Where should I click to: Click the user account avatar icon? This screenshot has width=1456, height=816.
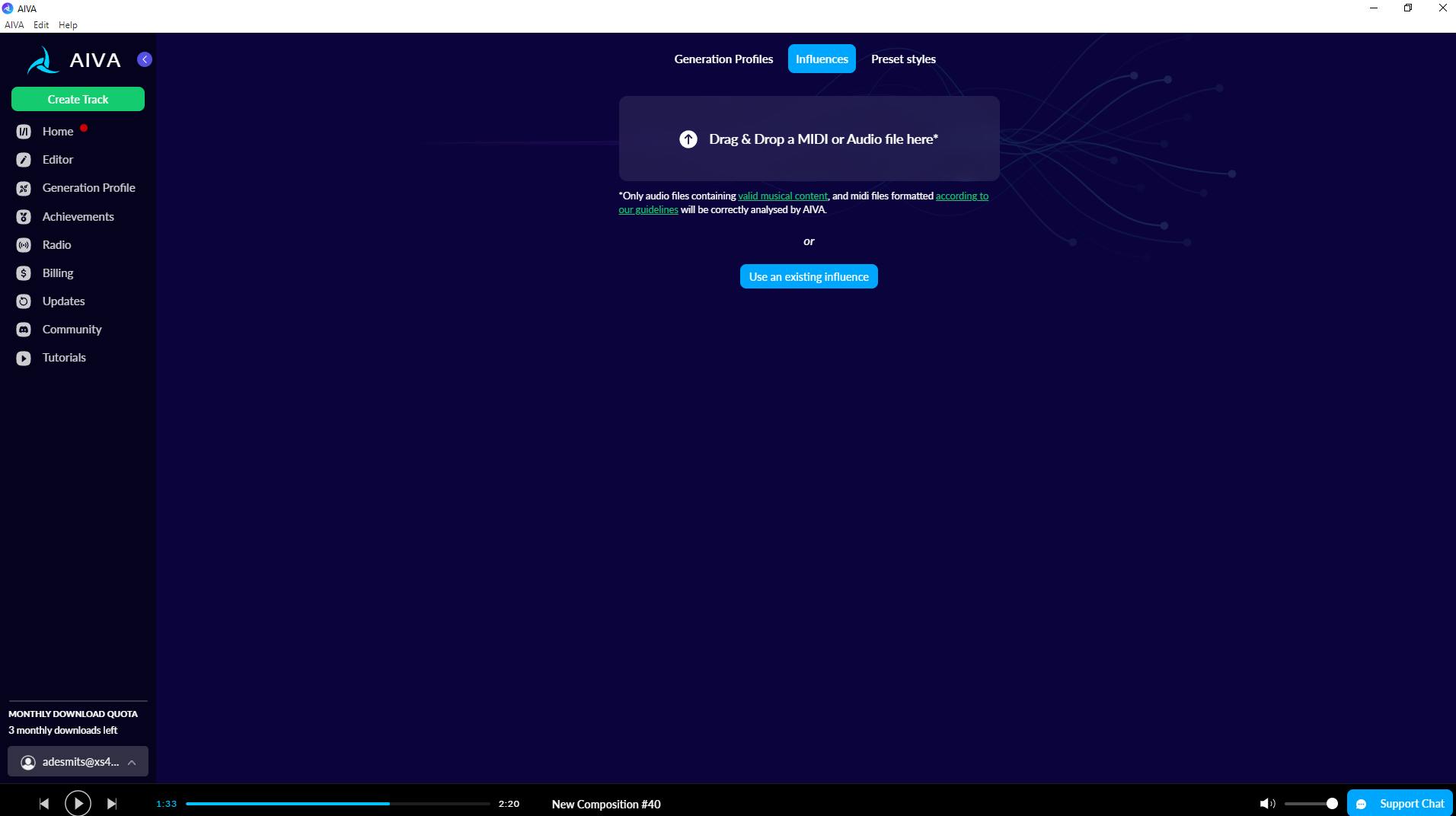[x=28, y=763]
